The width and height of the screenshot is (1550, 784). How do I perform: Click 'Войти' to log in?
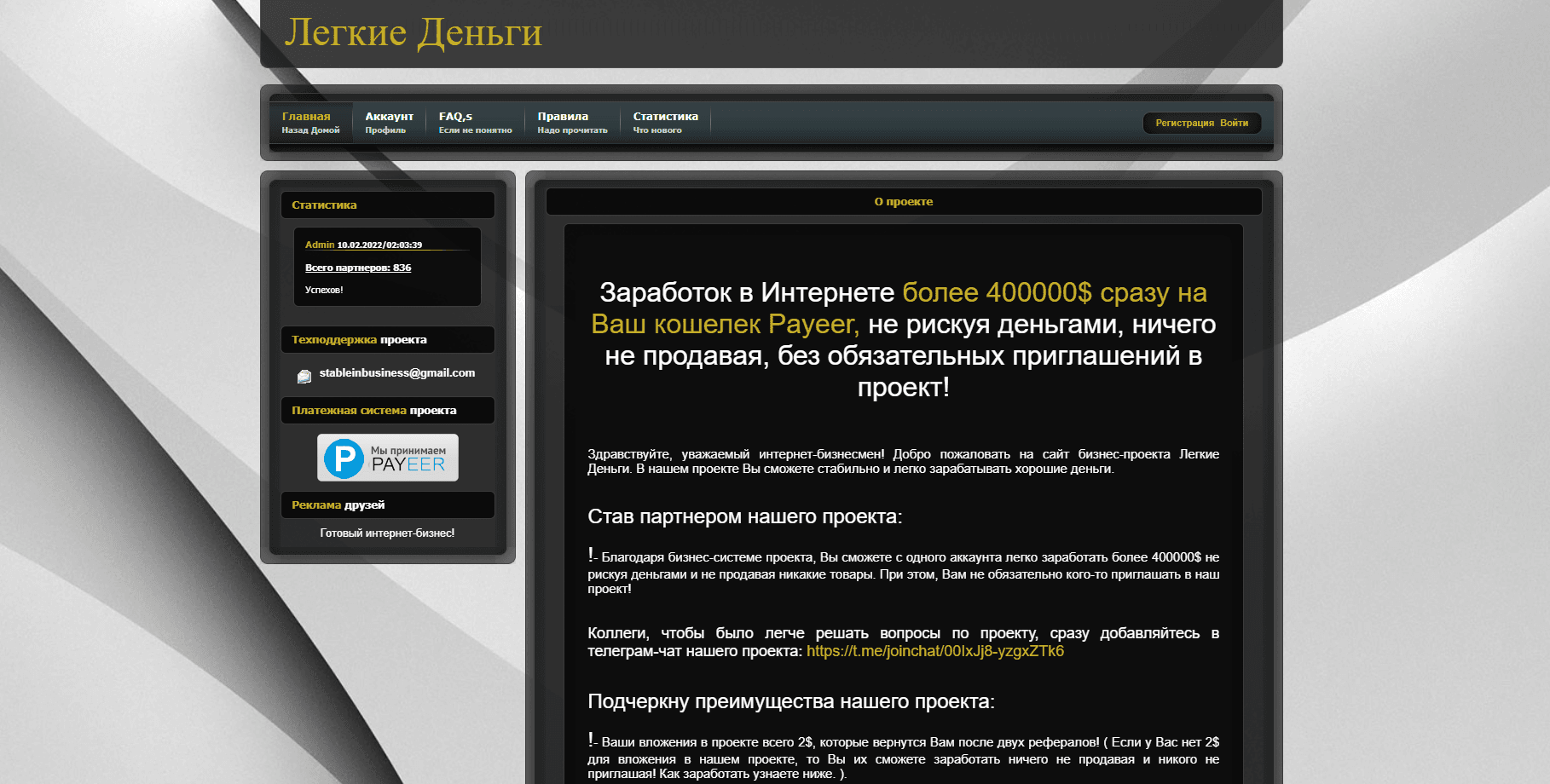(1235, 123)
